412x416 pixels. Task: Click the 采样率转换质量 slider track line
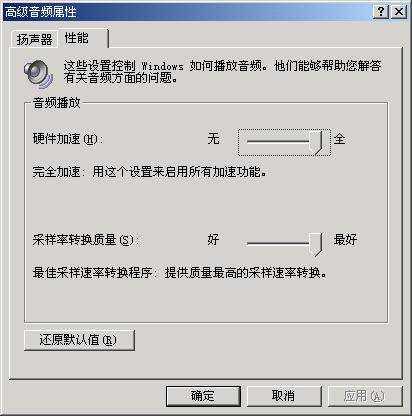coord(278,243)
